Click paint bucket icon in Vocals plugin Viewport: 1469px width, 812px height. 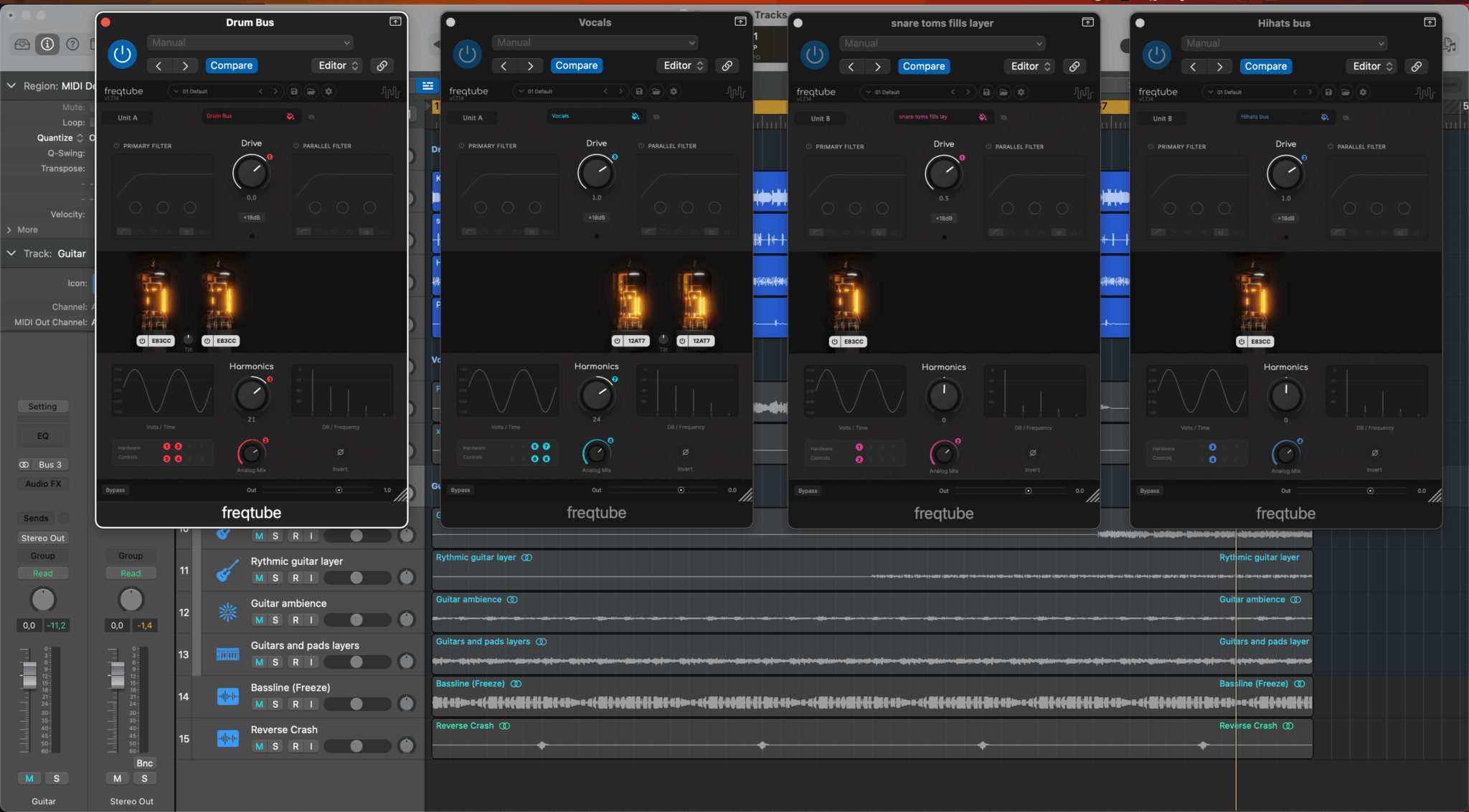click(x=635, y=116)
